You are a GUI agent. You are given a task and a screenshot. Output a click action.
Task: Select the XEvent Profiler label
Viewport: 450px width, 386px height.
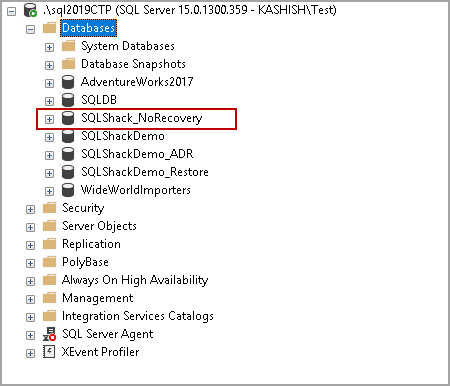pos(100,352)
